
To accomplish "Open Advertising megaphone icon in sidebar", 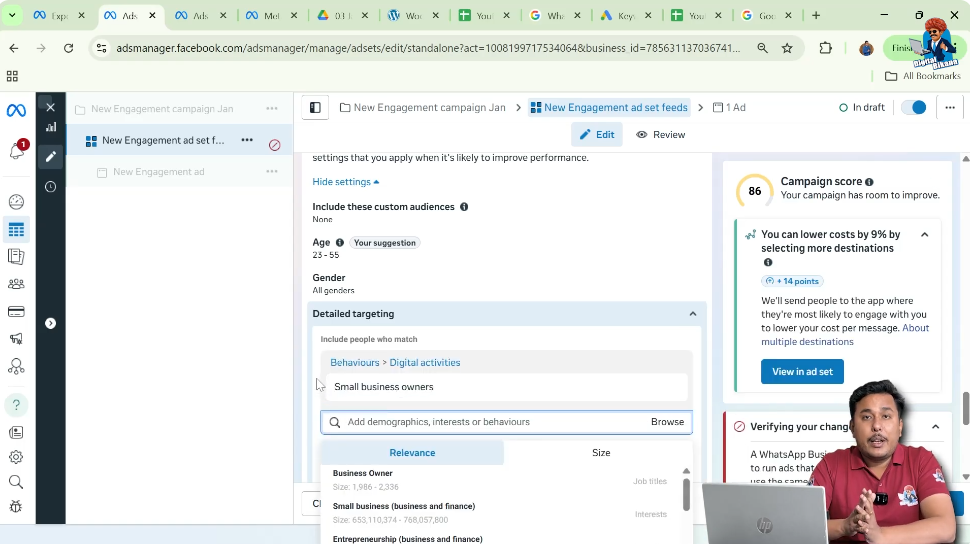I will click(x=16, y=339).
